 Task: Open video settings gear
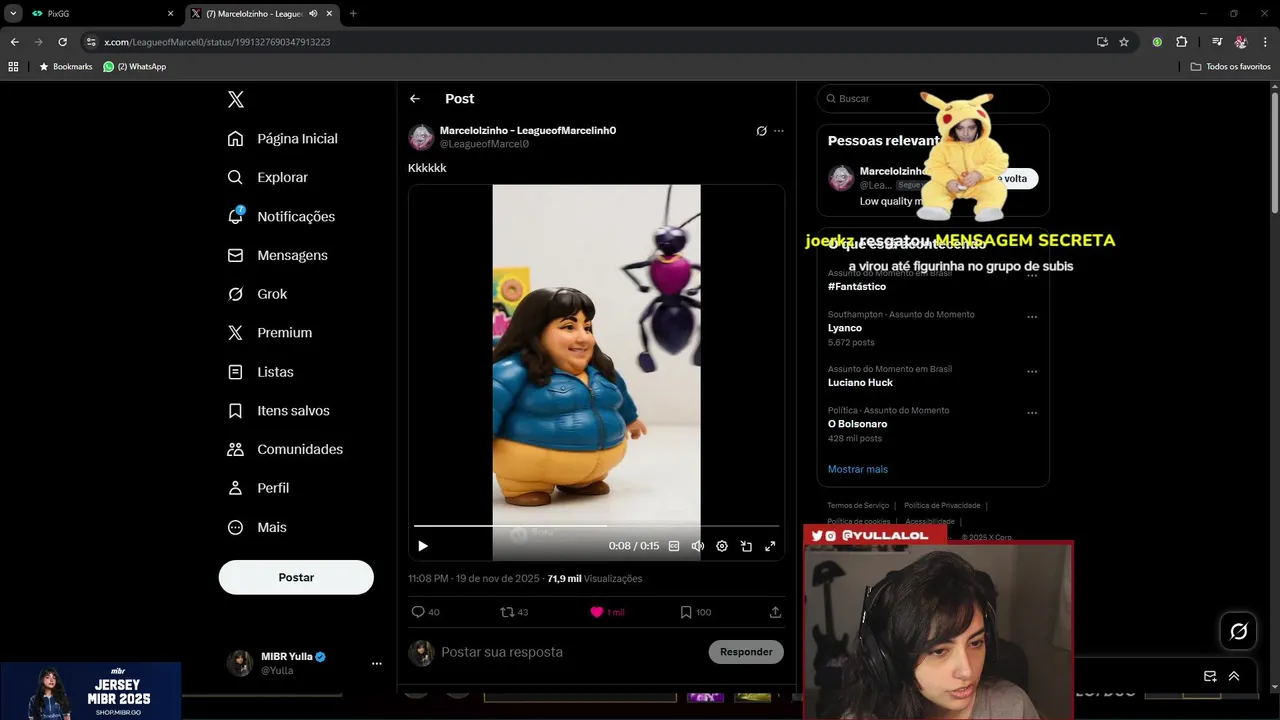(x=722, y=546)
